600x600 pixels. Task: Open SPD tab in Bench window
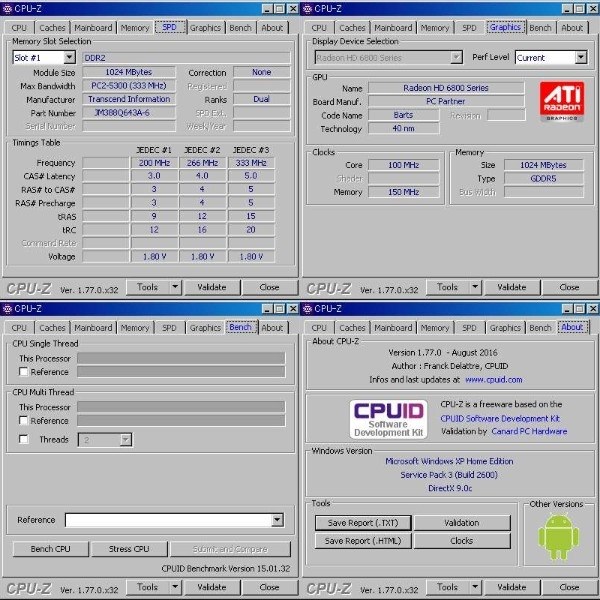(169, 328)
